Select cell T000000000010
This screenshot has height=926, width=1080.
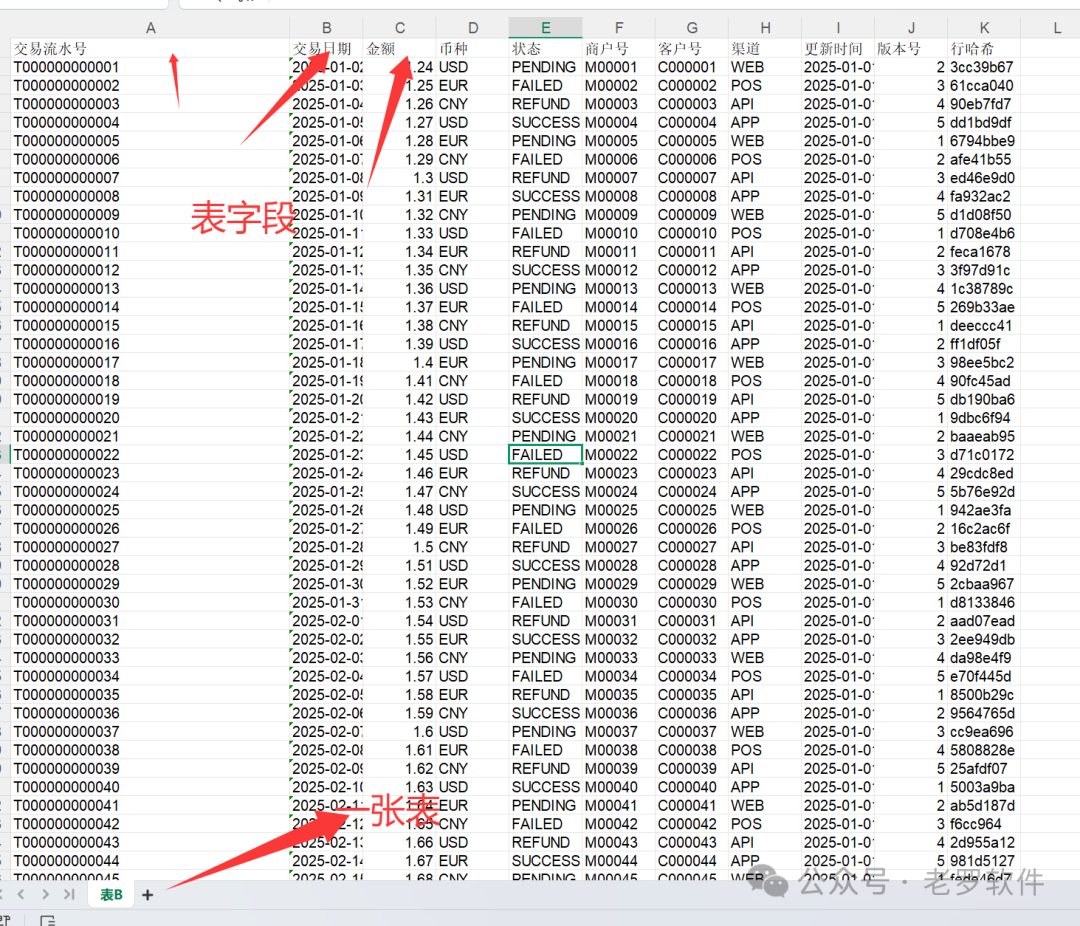click(150, 233)
